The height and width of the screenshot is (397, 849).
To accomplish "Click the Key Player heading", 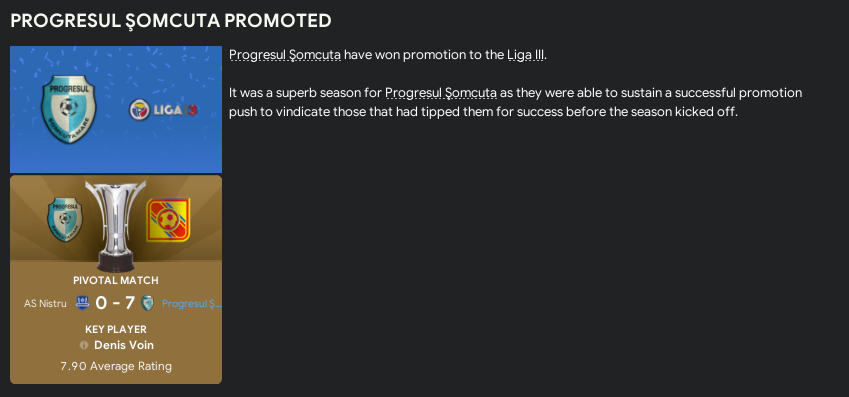I will tap(116, 329).
